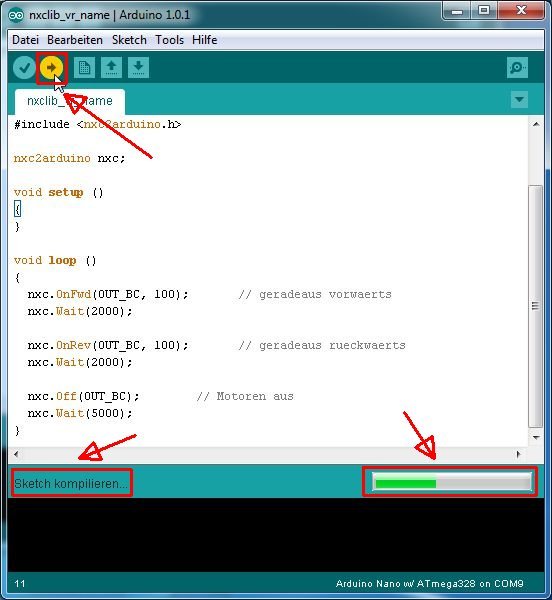Select the nxclib_vr_name sketch tab
This screenshot has width=552, height=600.
70,101
